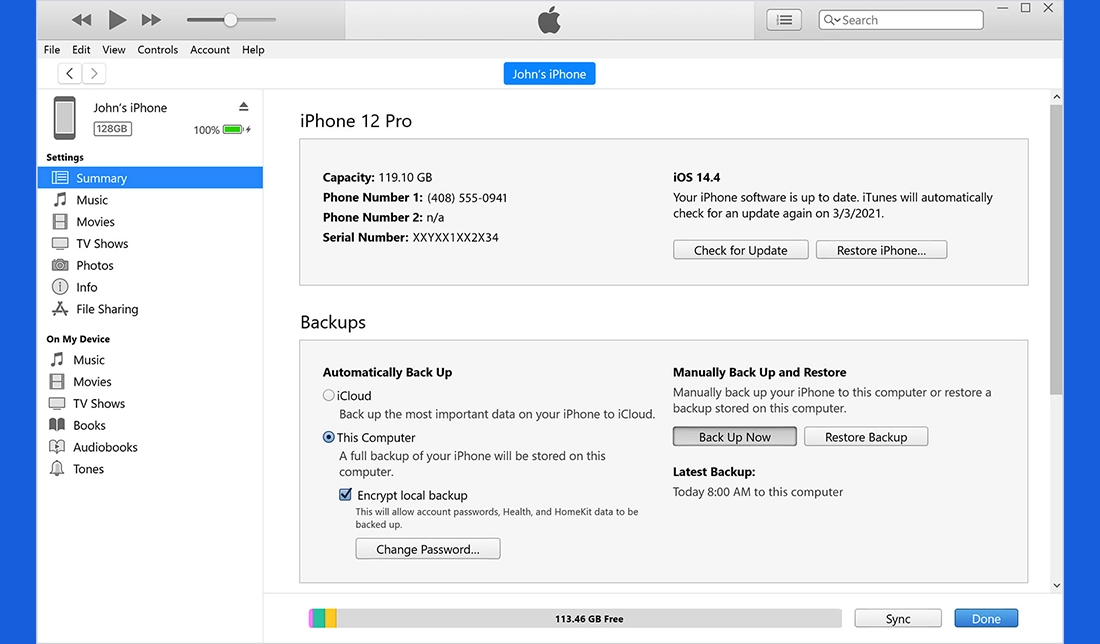Click the eject iPhone icon

245,107
